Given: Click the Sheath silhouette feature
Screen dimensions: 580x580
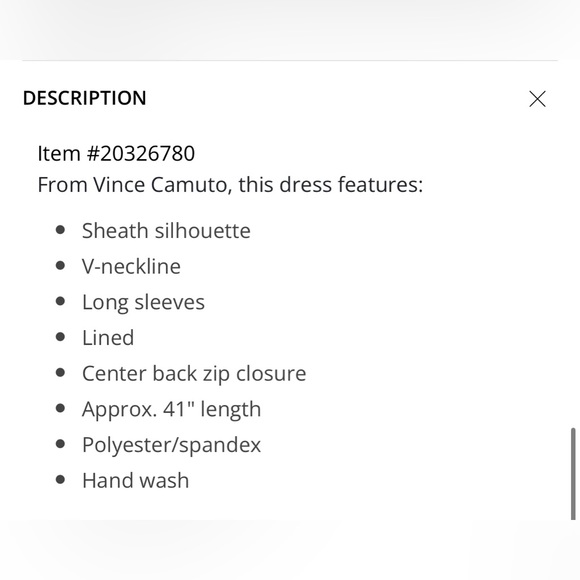Looking at the screenshot, I should (x=166, y=231).
